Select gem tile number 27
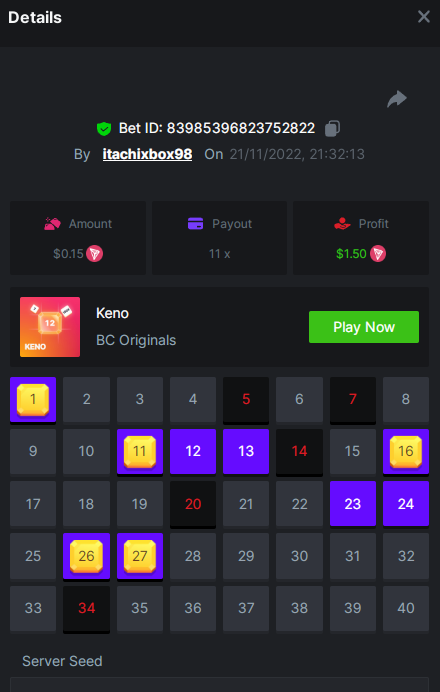This screenshot has width=440, height=692. [x=140, y=557]
